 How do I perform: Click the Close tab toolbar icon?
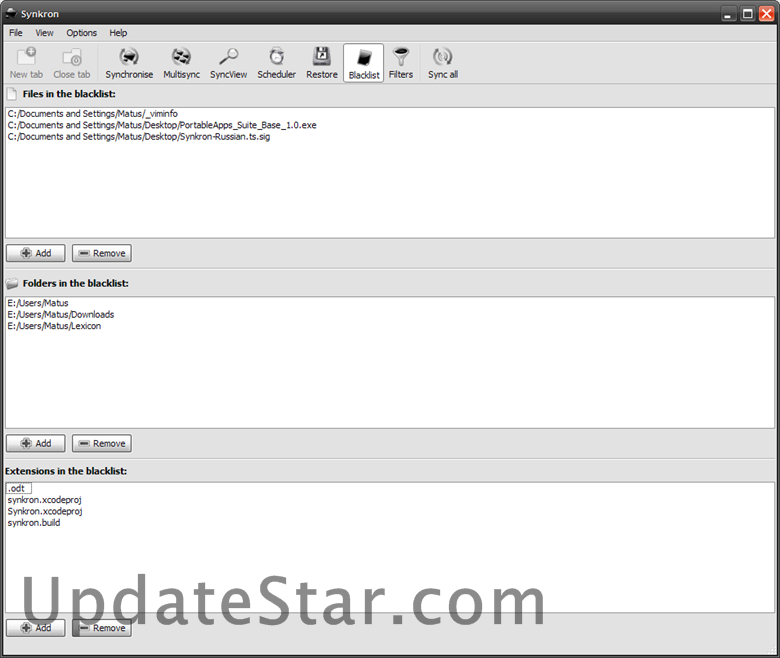click(72, 63)
